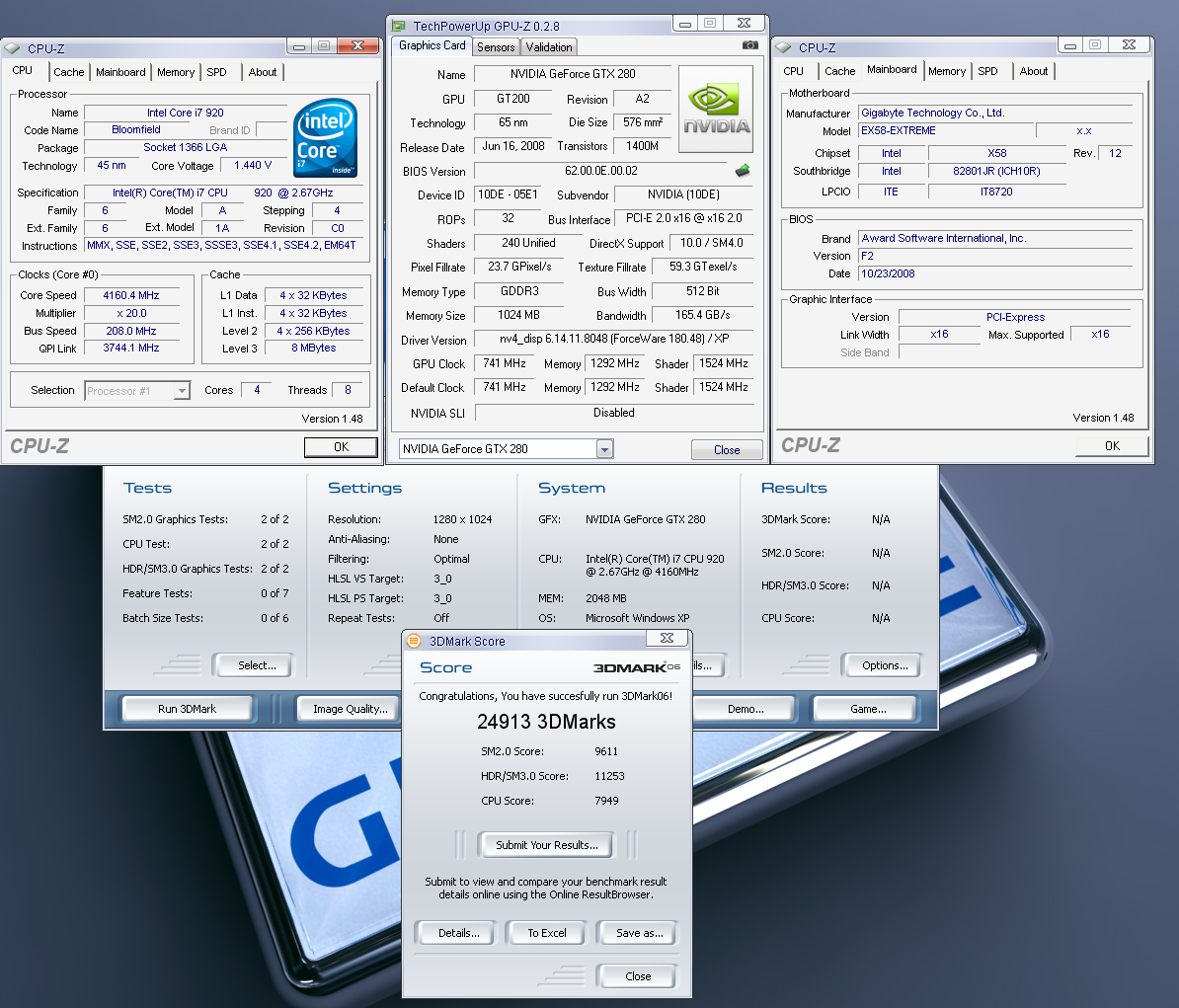Click the 3DMark Score dialog orange icon
This screenshot has width=1179, height=1008.
414,641
